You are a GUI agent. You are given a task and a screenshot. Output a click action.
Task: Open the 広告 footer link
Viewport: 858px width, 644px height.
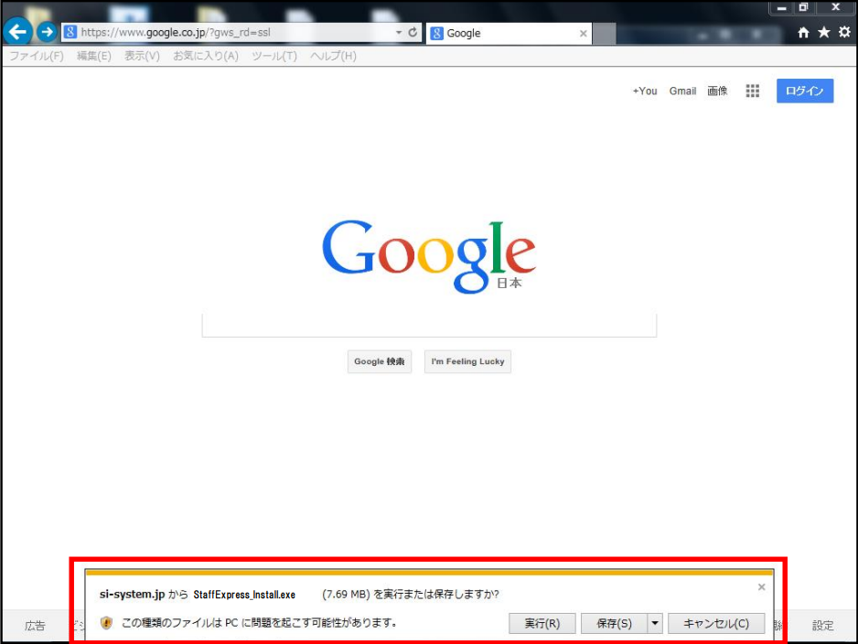click(35, 625)
